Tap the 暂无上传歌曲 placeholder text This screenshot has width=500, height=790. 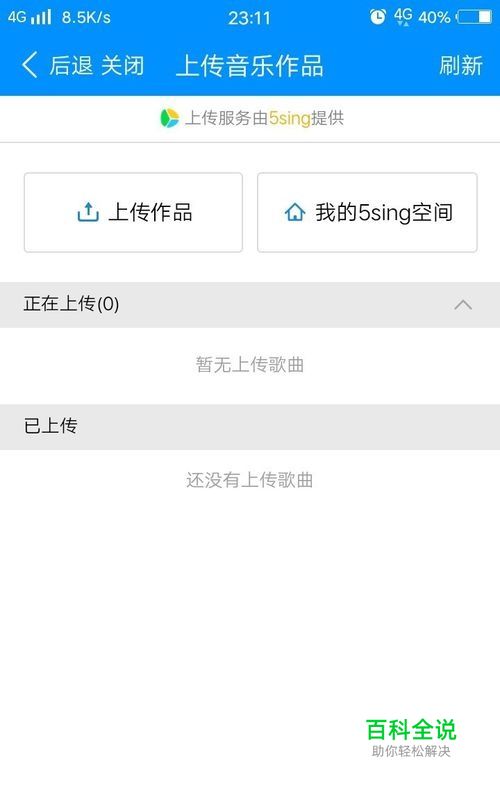click(250, 364)
